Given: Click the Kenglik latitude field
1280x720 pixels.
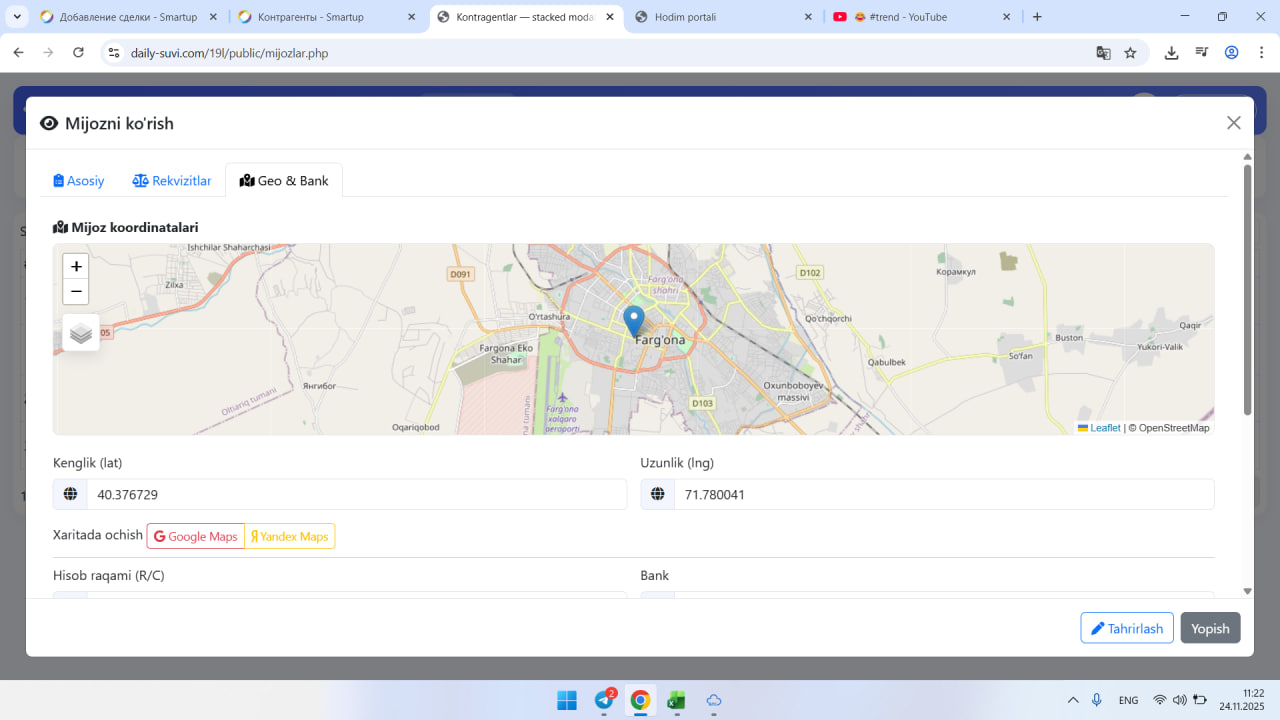Looking at the screenshot, I should coord(356,494).
